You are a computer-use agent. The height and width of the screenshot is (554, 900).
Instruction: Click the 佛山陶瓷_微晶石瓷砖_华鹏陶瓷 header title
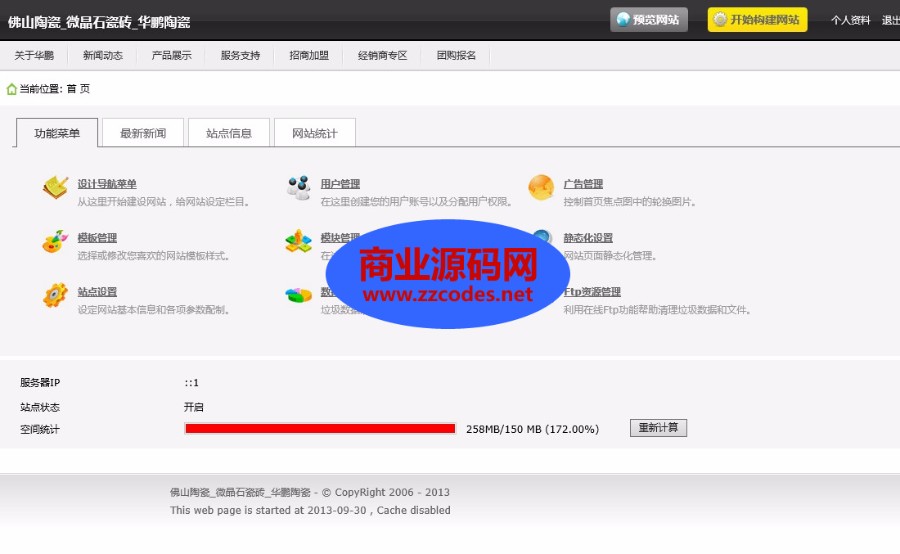99,22
